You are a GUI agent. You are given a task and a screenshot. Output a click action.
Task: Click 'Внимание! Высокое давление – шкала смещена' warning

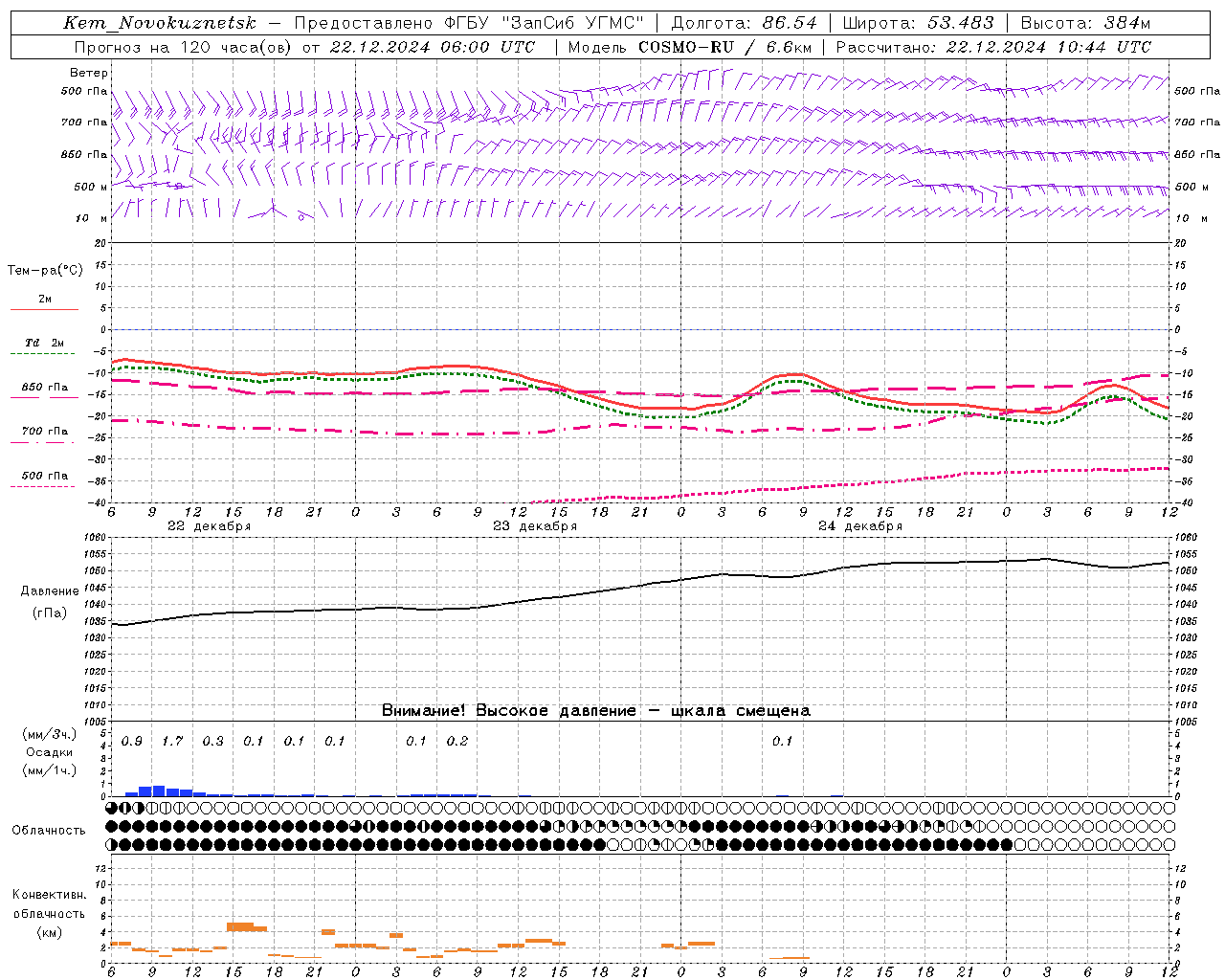(x=596, y=711)
